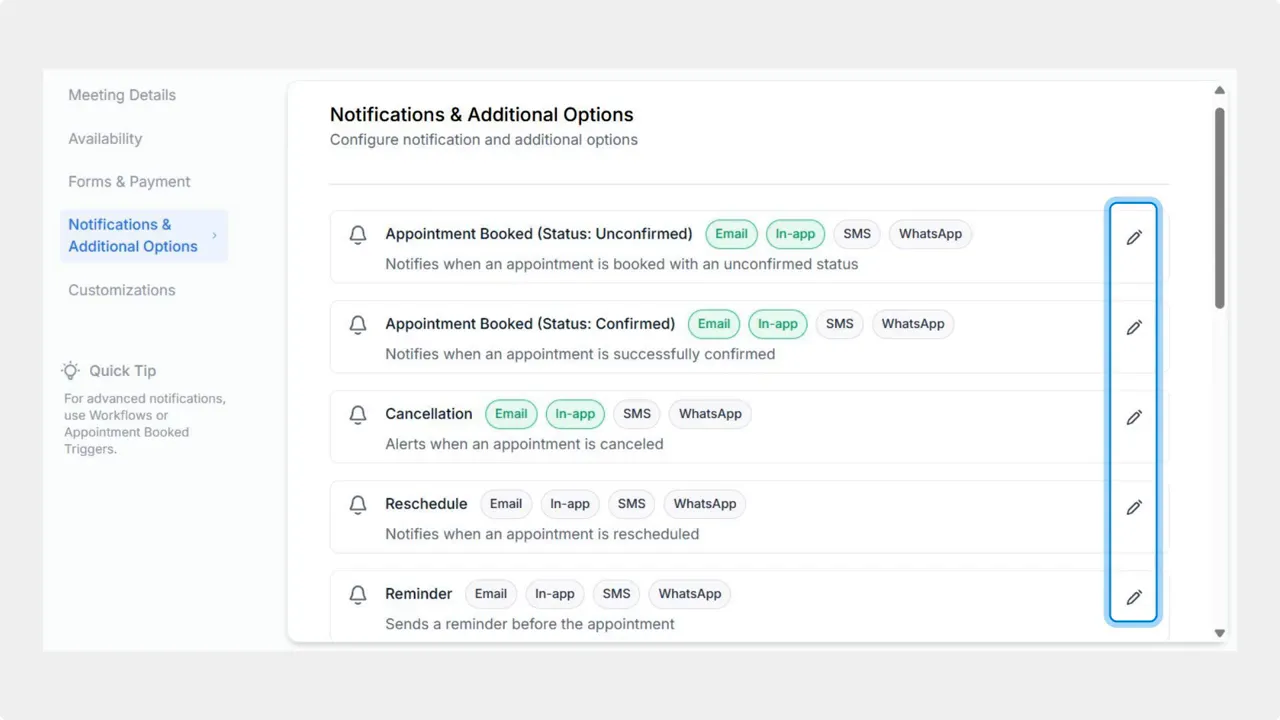1280x720 pixels.
Task: Select Meeting Details in the sidebar
Action: pyautogui.click(x=121, y=94)
